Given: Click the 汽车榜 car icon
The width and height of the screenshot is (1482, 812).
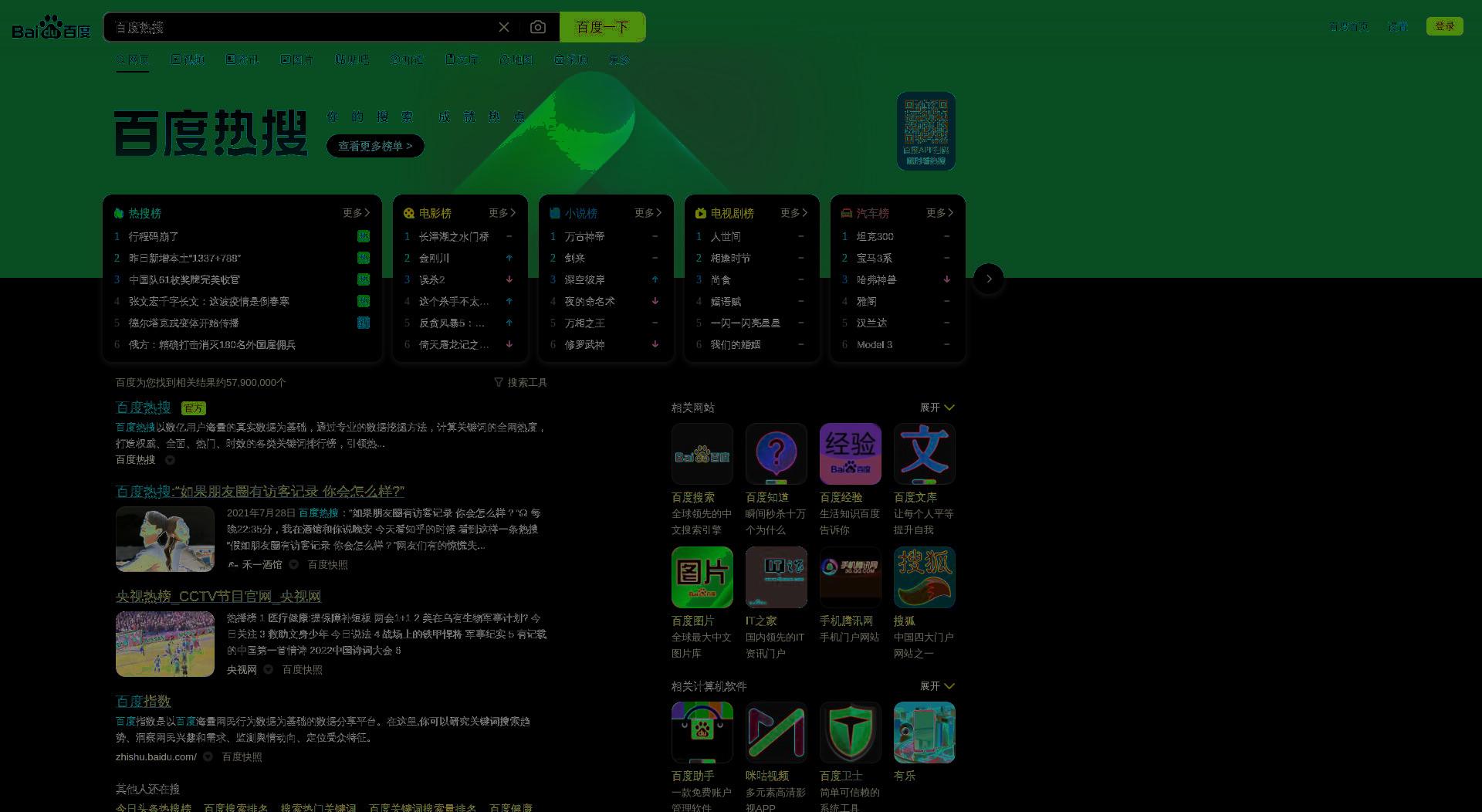Looking at the screenshot, I should [847, 213].
